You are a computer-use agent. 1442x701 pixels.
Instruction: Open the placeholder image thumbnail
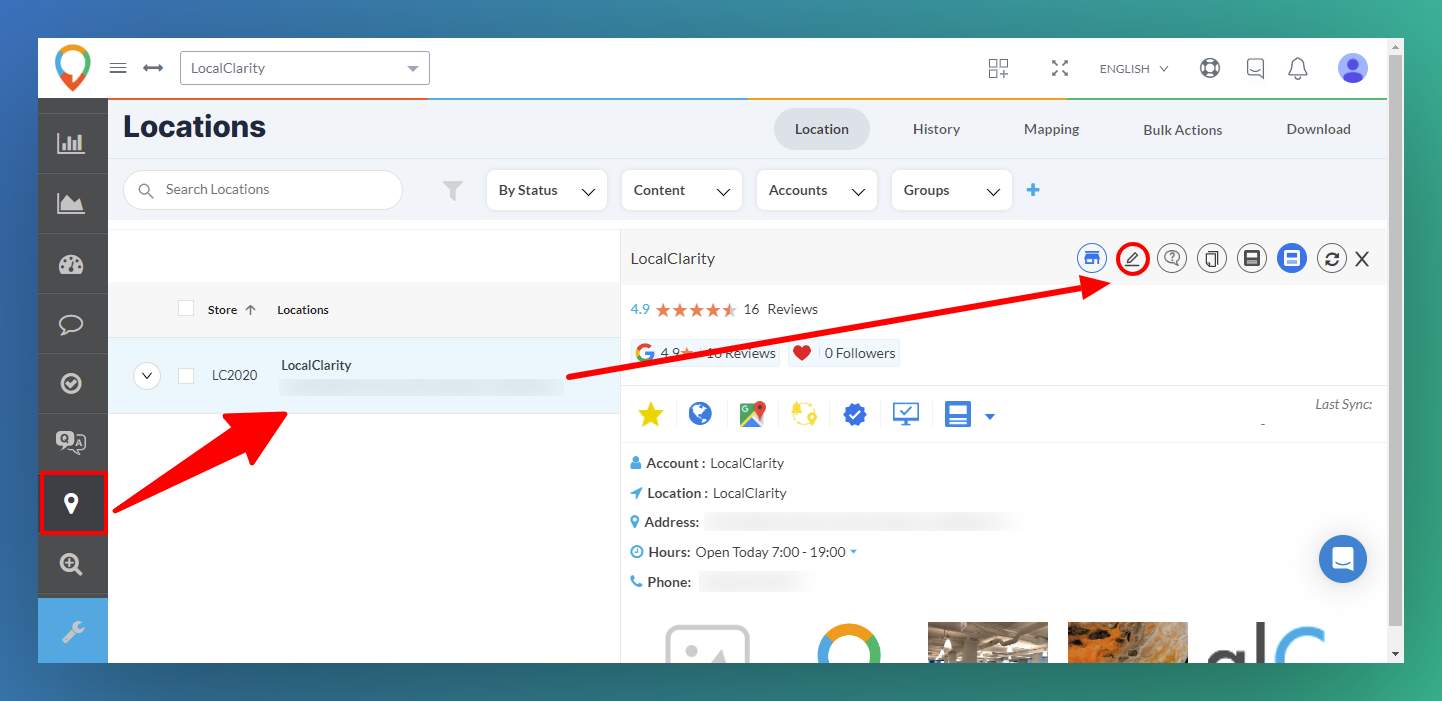pos(708,643)
